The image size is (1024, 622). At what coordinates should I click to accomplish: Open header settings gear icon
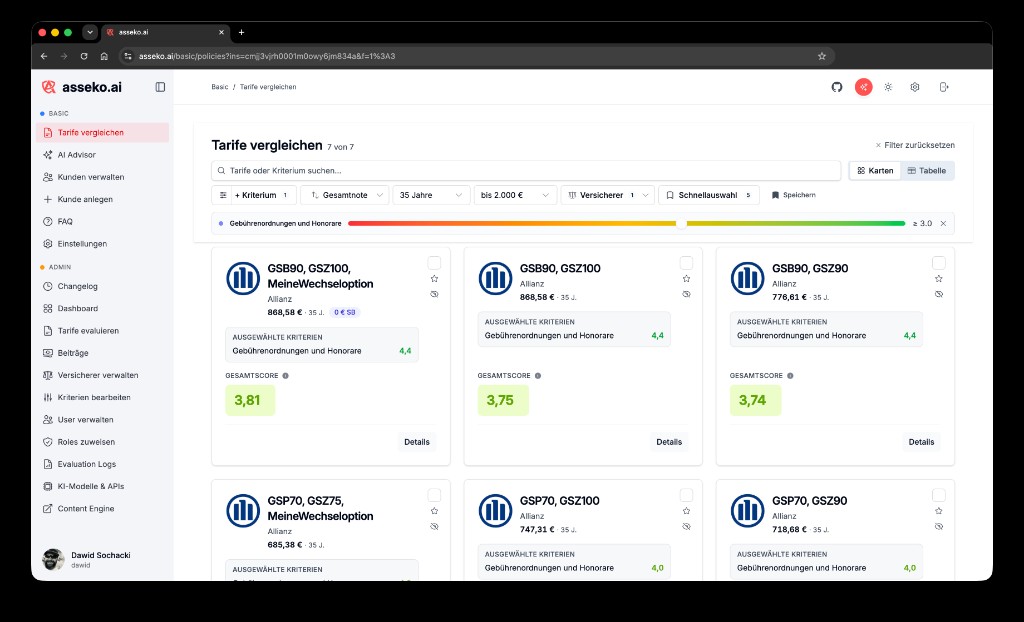click(915, 87)
